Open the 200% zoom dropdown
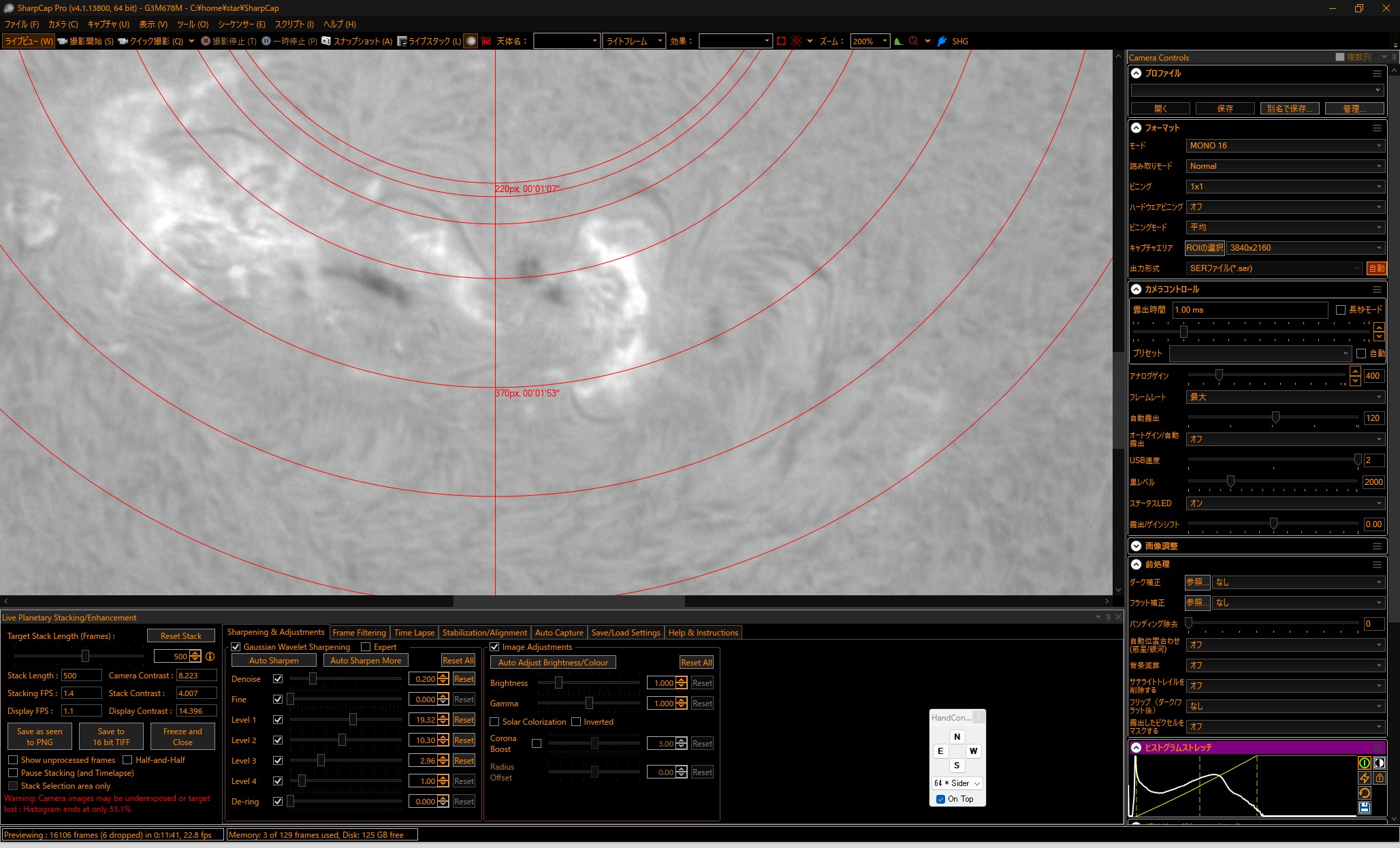This screenshot has width=1400, height=848. [885, 42]
